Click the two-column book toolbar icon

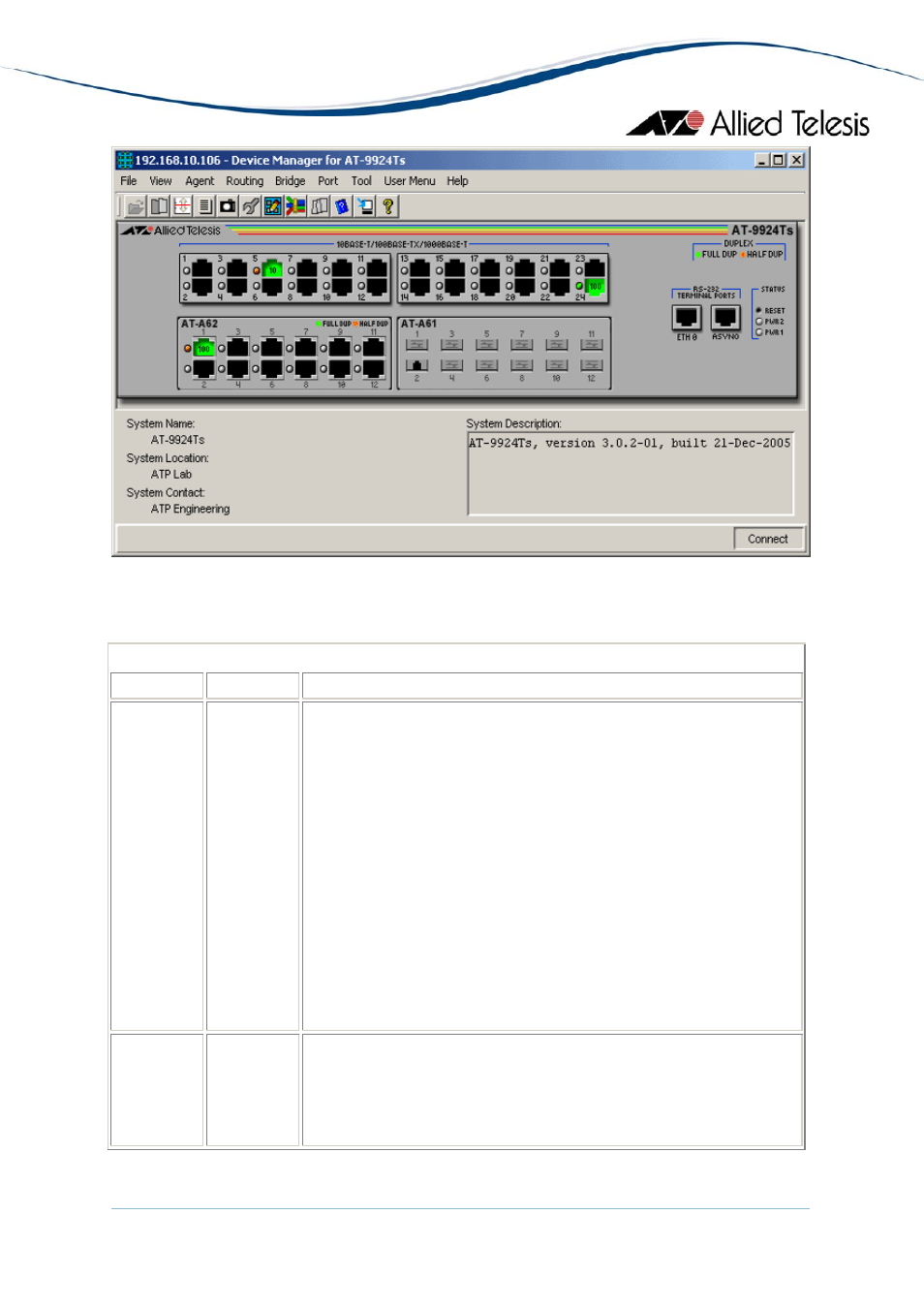coord(159,206)
